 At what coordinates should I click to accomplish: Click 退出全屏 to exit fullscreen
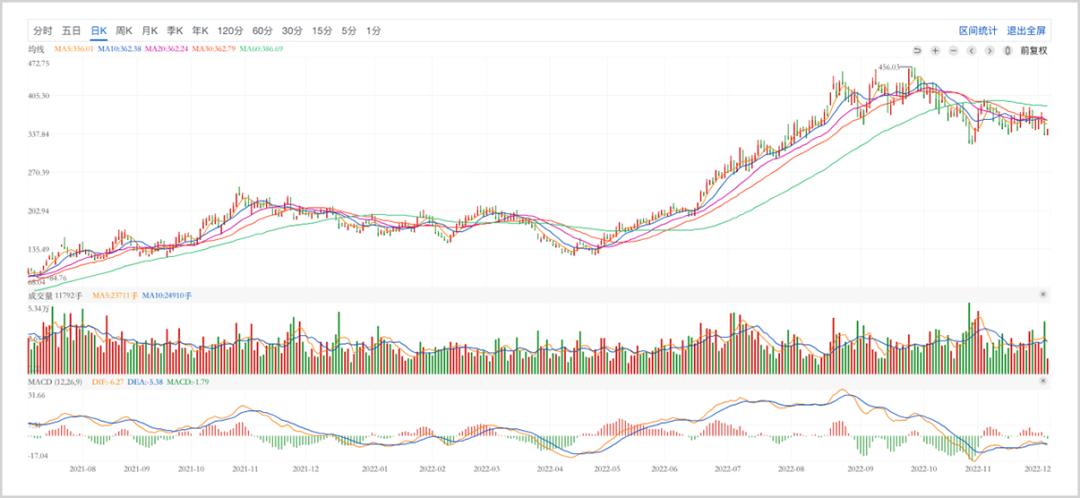point(1026,30)
